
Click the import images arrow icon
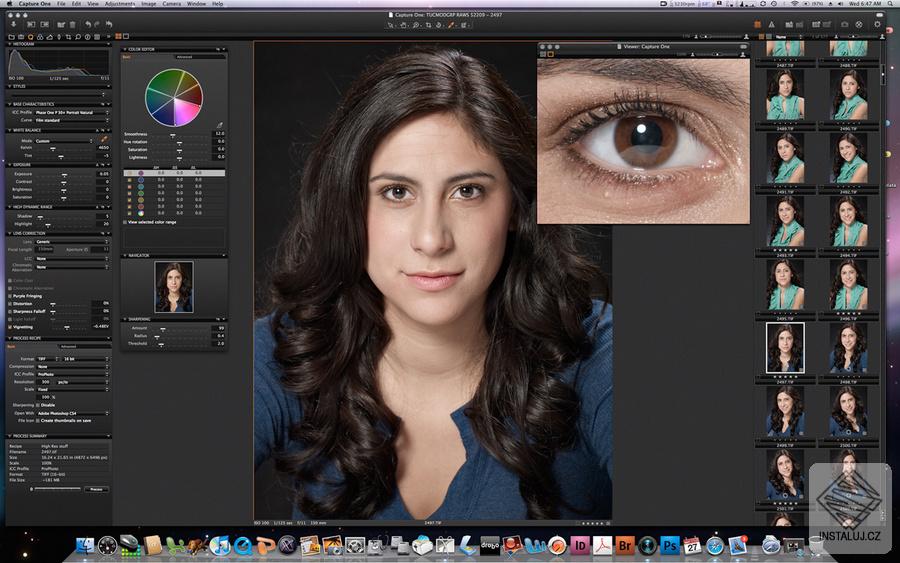13,24
